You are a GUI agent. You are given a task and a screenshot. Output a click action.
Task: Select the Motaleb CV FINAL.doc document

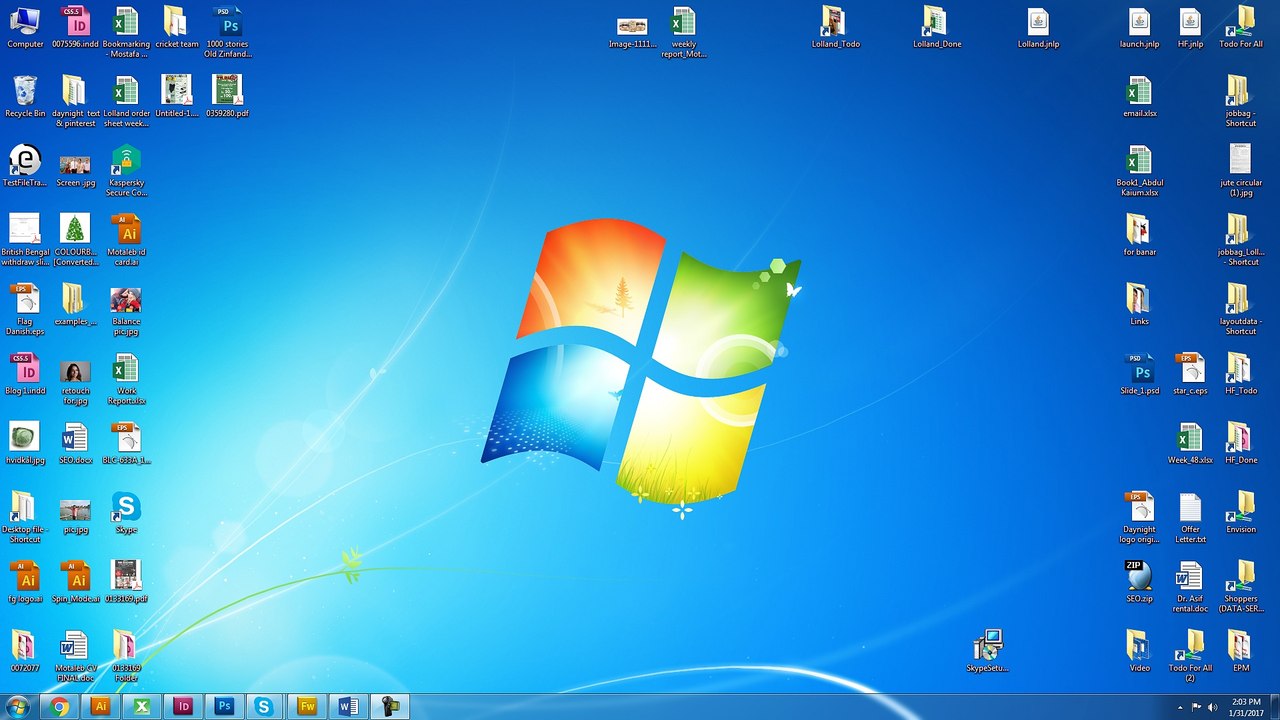coord(75,655)
